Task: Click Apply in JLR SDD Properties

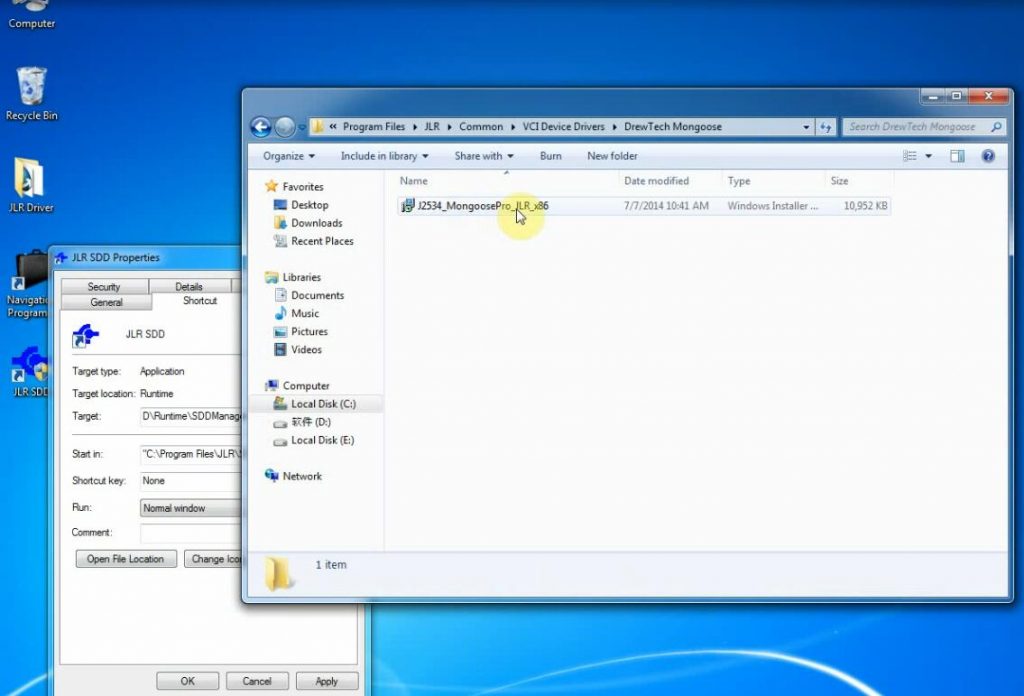Action: click(x=327, y=681)
